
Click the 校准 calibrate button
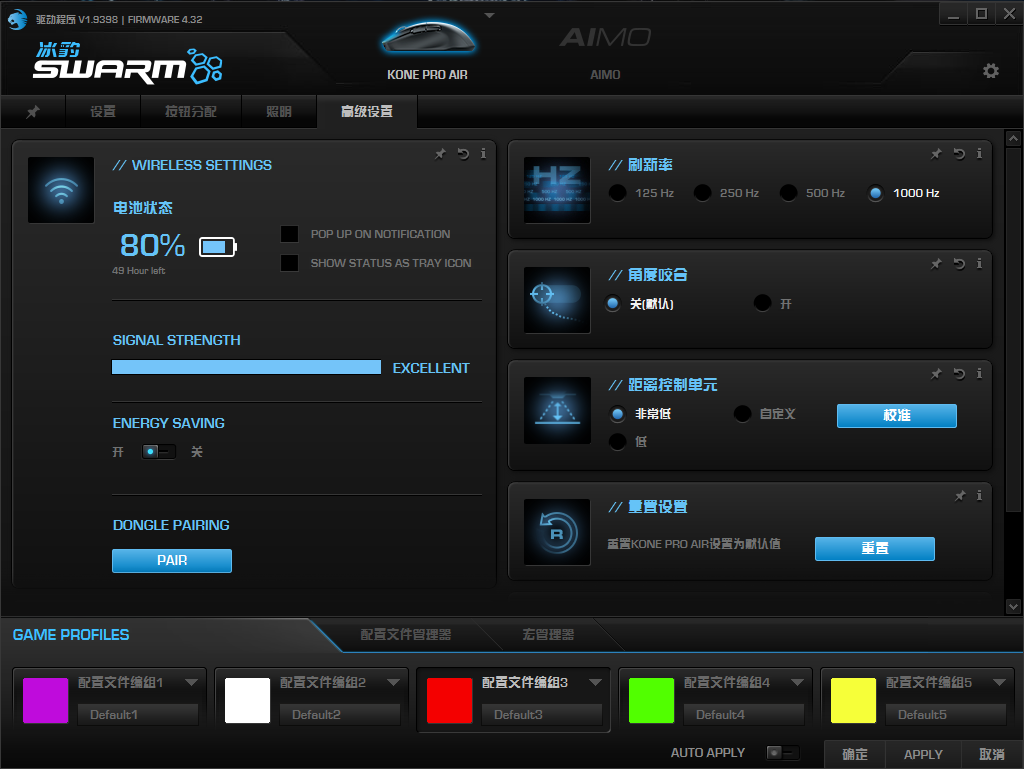click(x=897, y=416)
